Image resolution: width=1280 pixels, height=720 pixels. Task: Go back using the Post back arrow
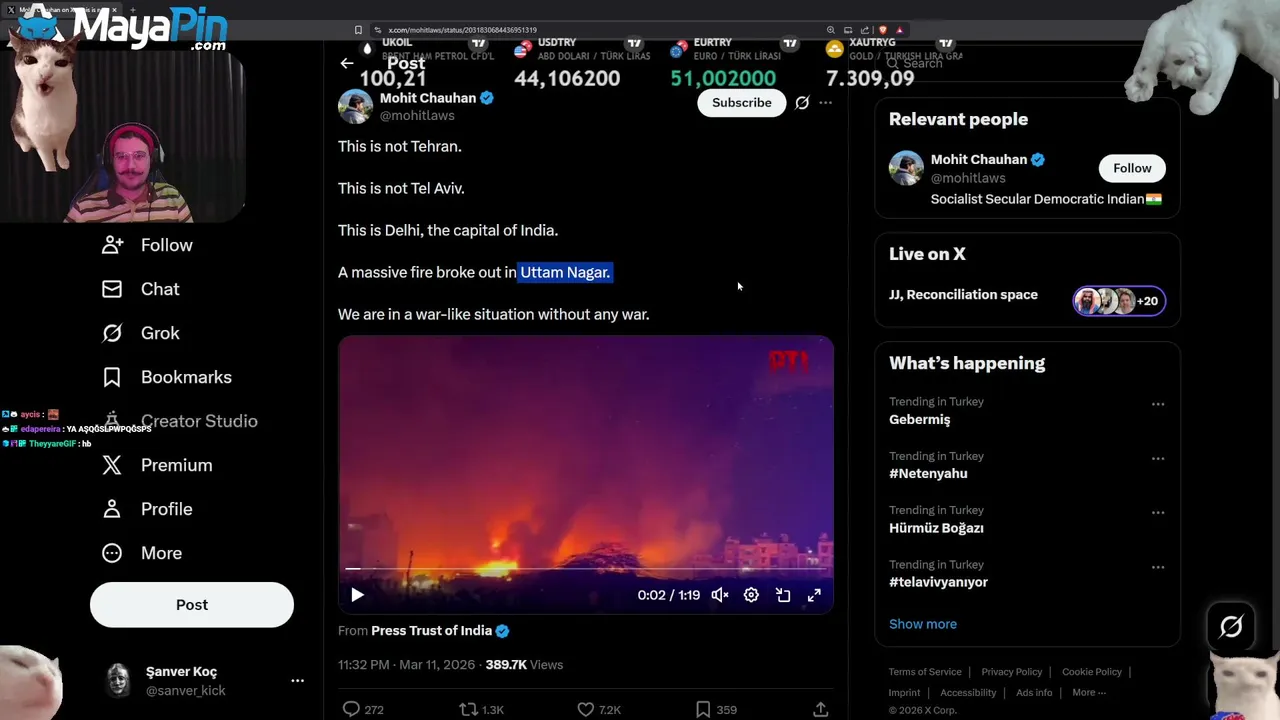(x=347, y=63)
